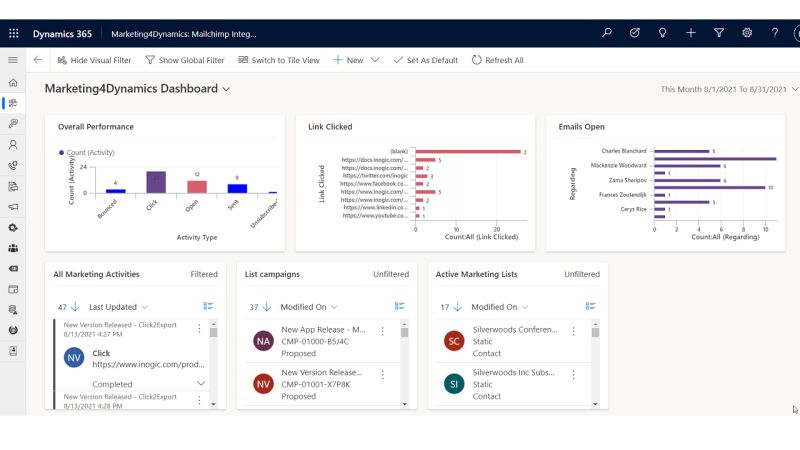Viewport: 800px width, 450px height.
Task: Expand the New button dropdown chevron
Action: (x=375, y=60)
